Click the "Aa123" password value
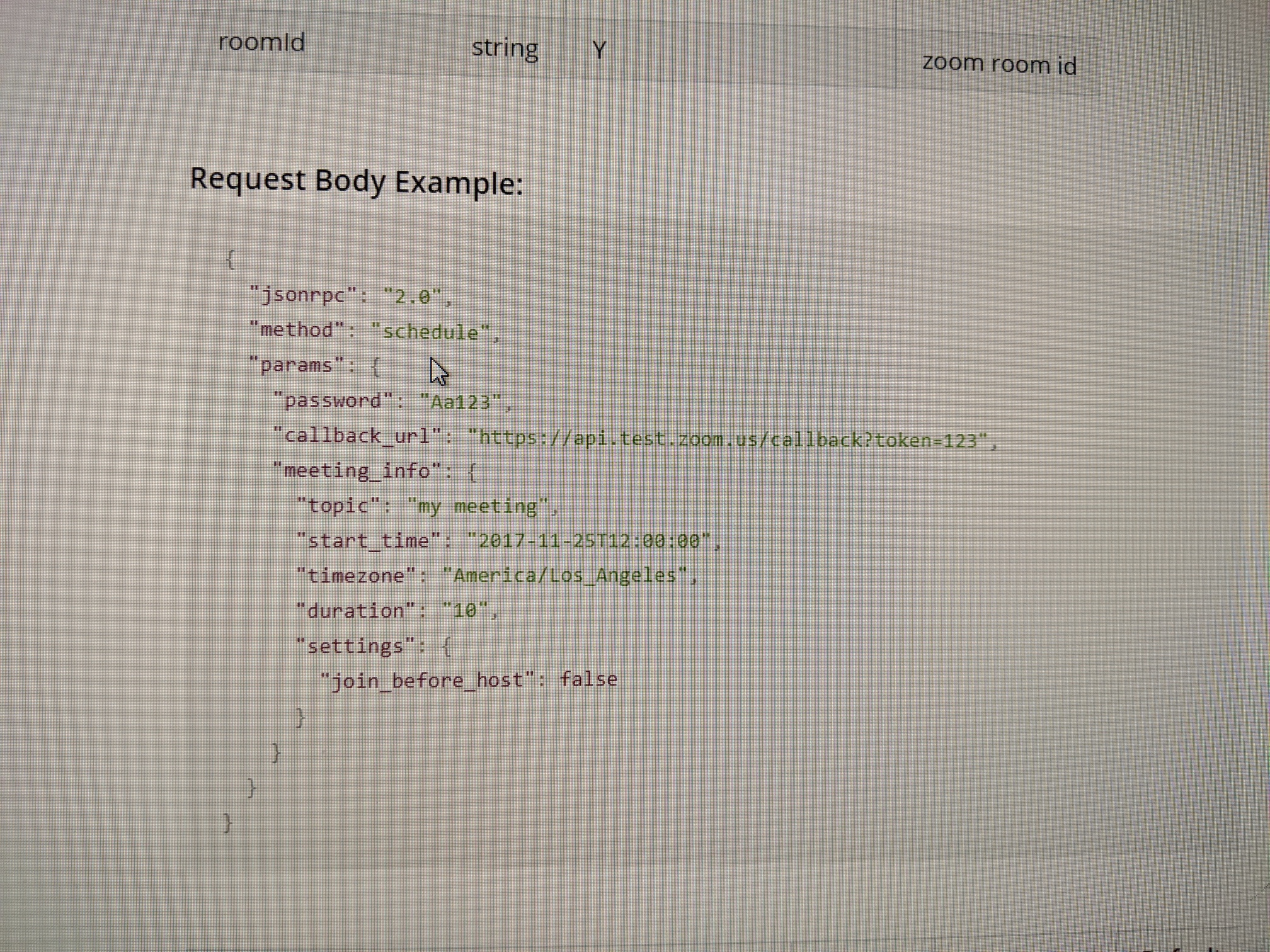The width and height of the screenshot is (1270, 952). click(x=461, y=402)
